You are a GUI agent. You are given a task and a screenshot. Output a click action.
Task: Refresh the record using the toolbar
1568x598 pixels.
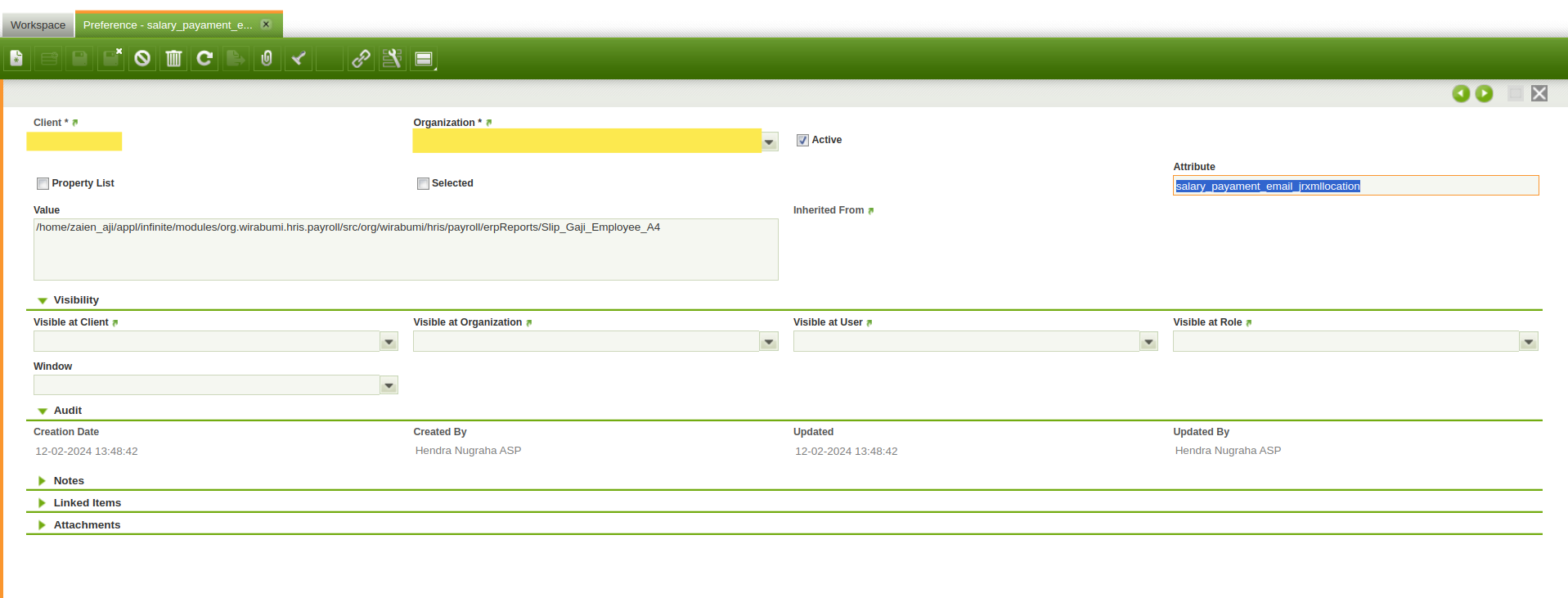pos(204,59)
